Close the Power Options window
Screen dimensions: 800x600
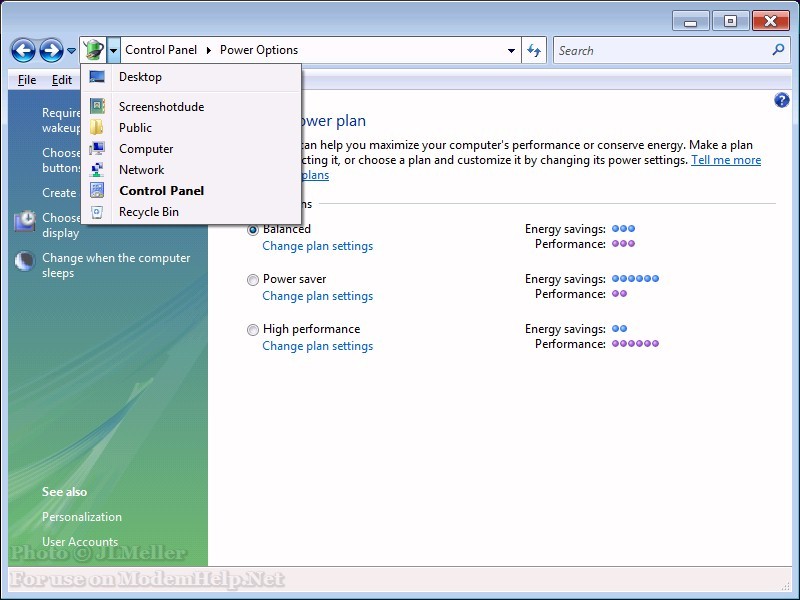[x=770, y=22]
